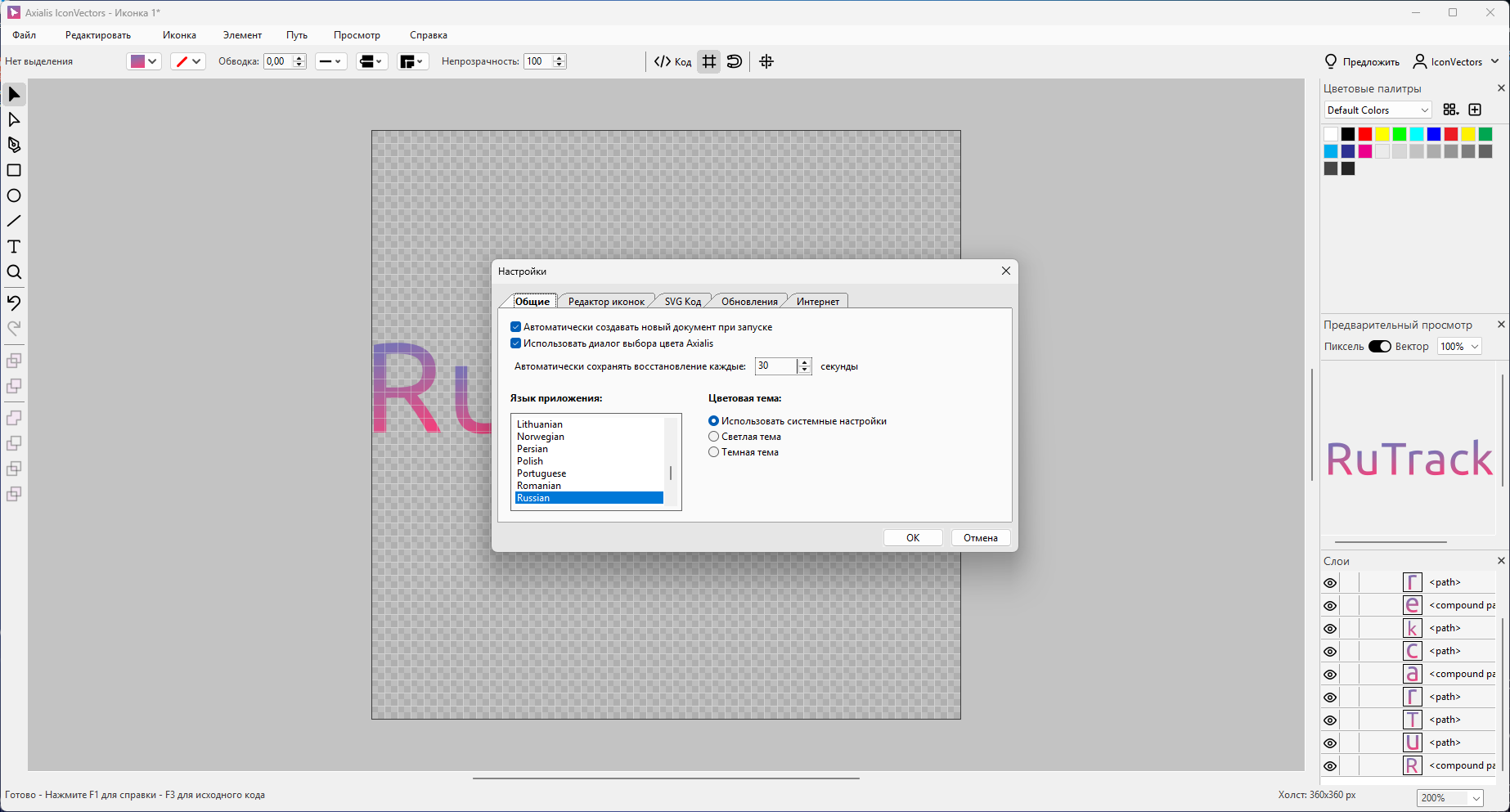Open the Редактировать menu
1510x812 pixels.
pyautogui.click(x=98, y=35)
